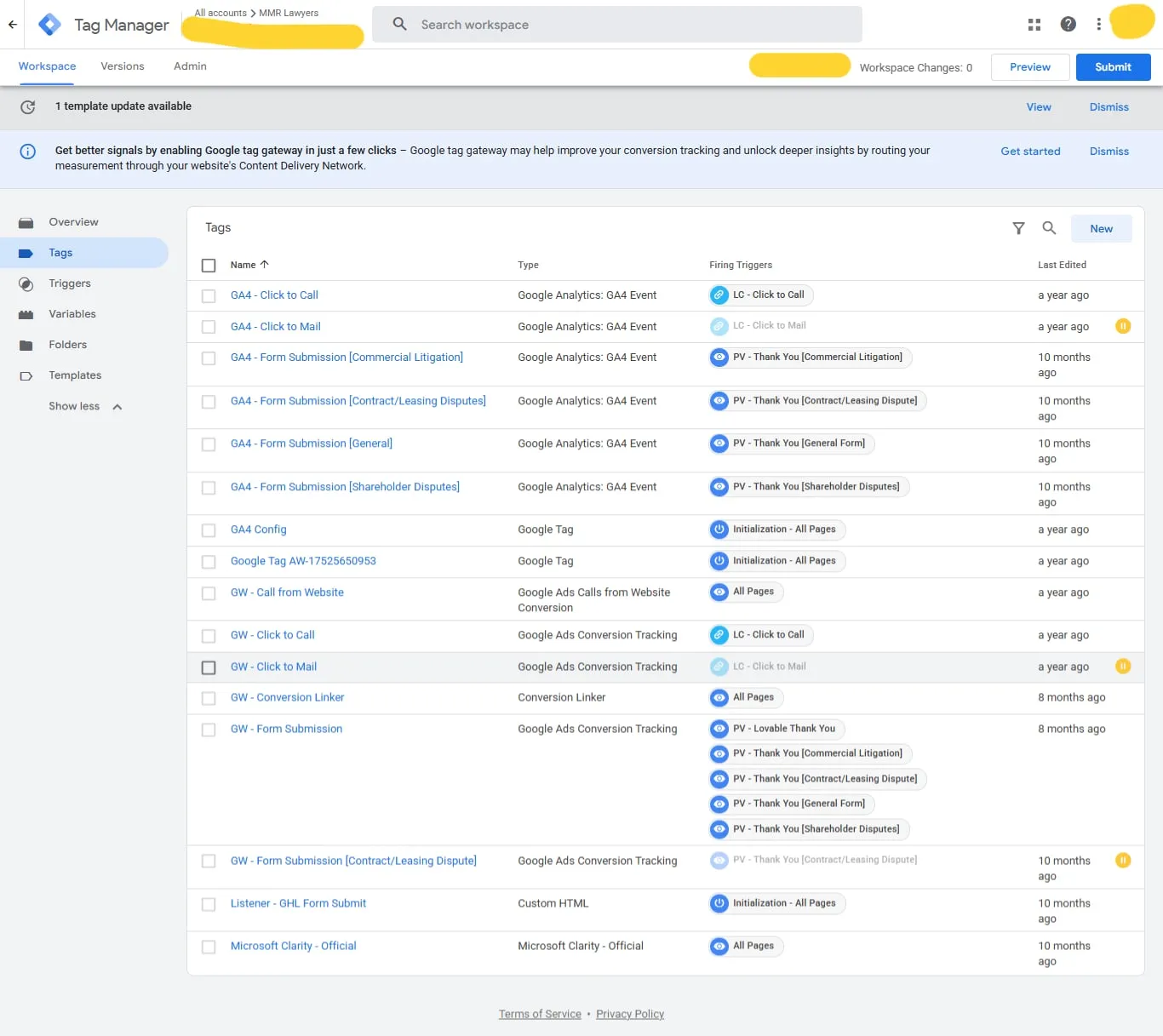Click the Preview button
Viewport: 1163px width, 1036px height.
tap(1030, 67)
